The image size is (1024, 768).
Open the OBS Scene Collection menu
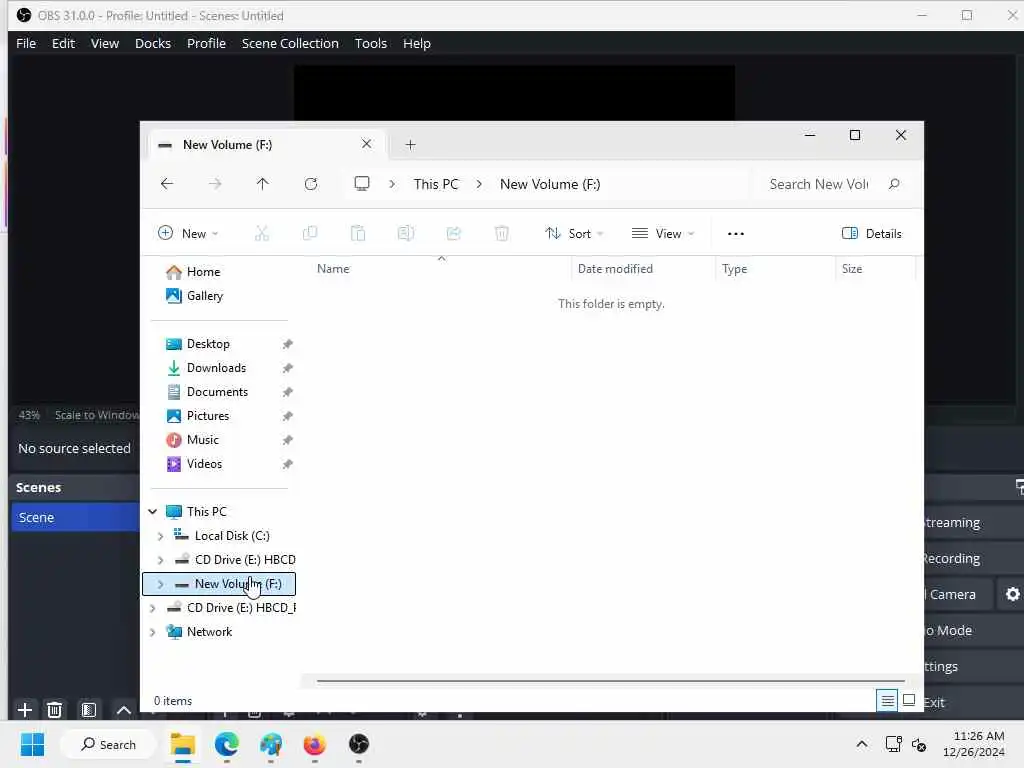pos(290,43)
